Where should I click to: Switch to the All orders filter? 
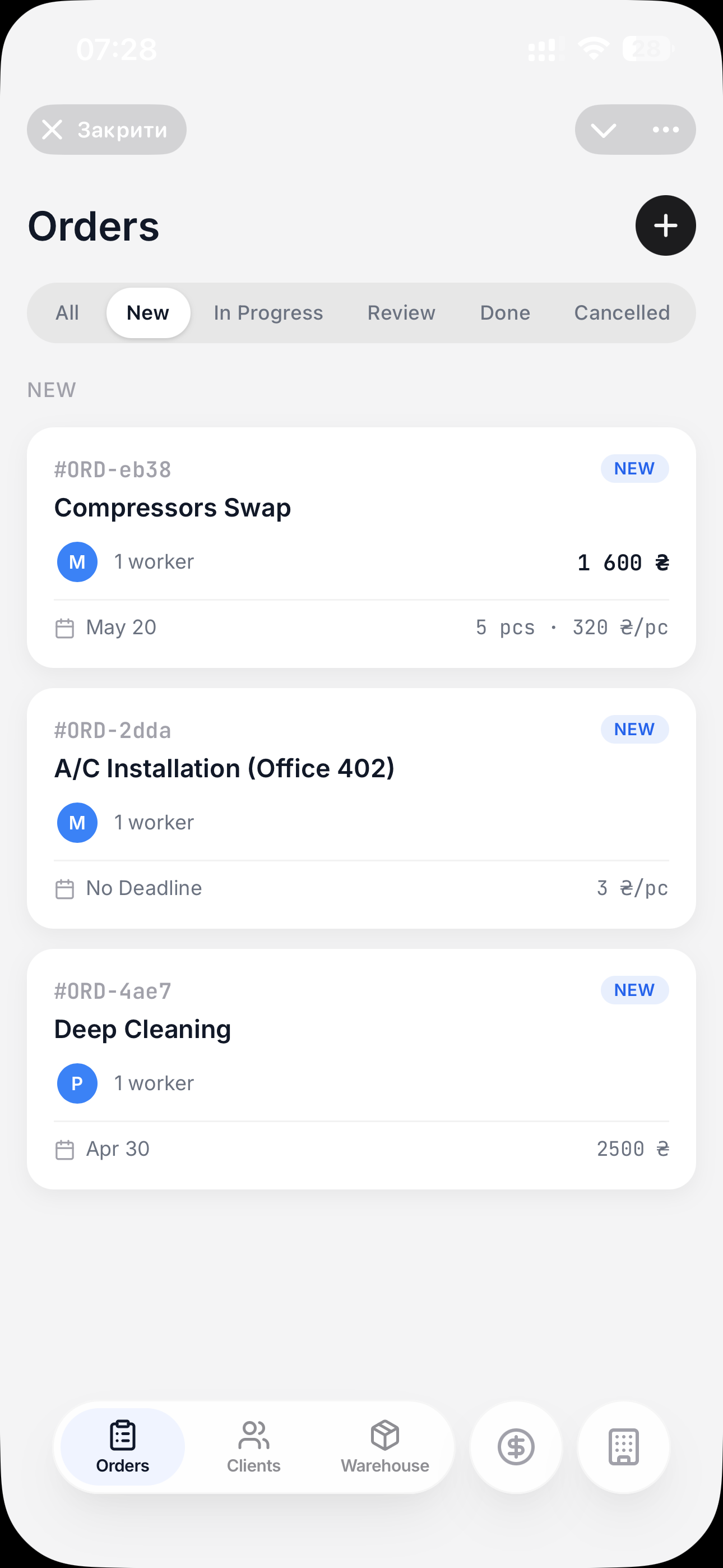(67, 313)
